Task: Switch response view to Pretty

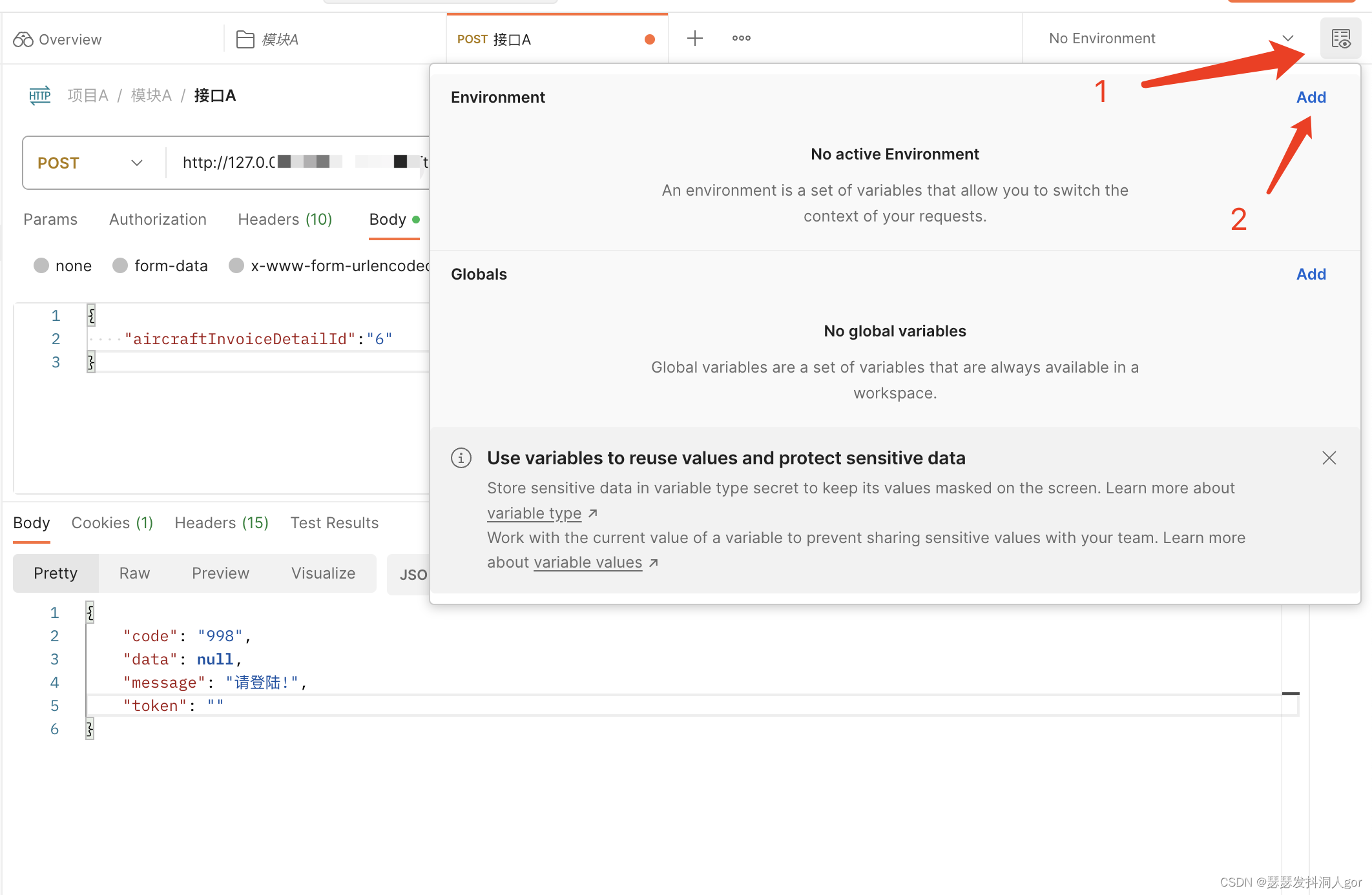Action: click(x=56, y=573)
